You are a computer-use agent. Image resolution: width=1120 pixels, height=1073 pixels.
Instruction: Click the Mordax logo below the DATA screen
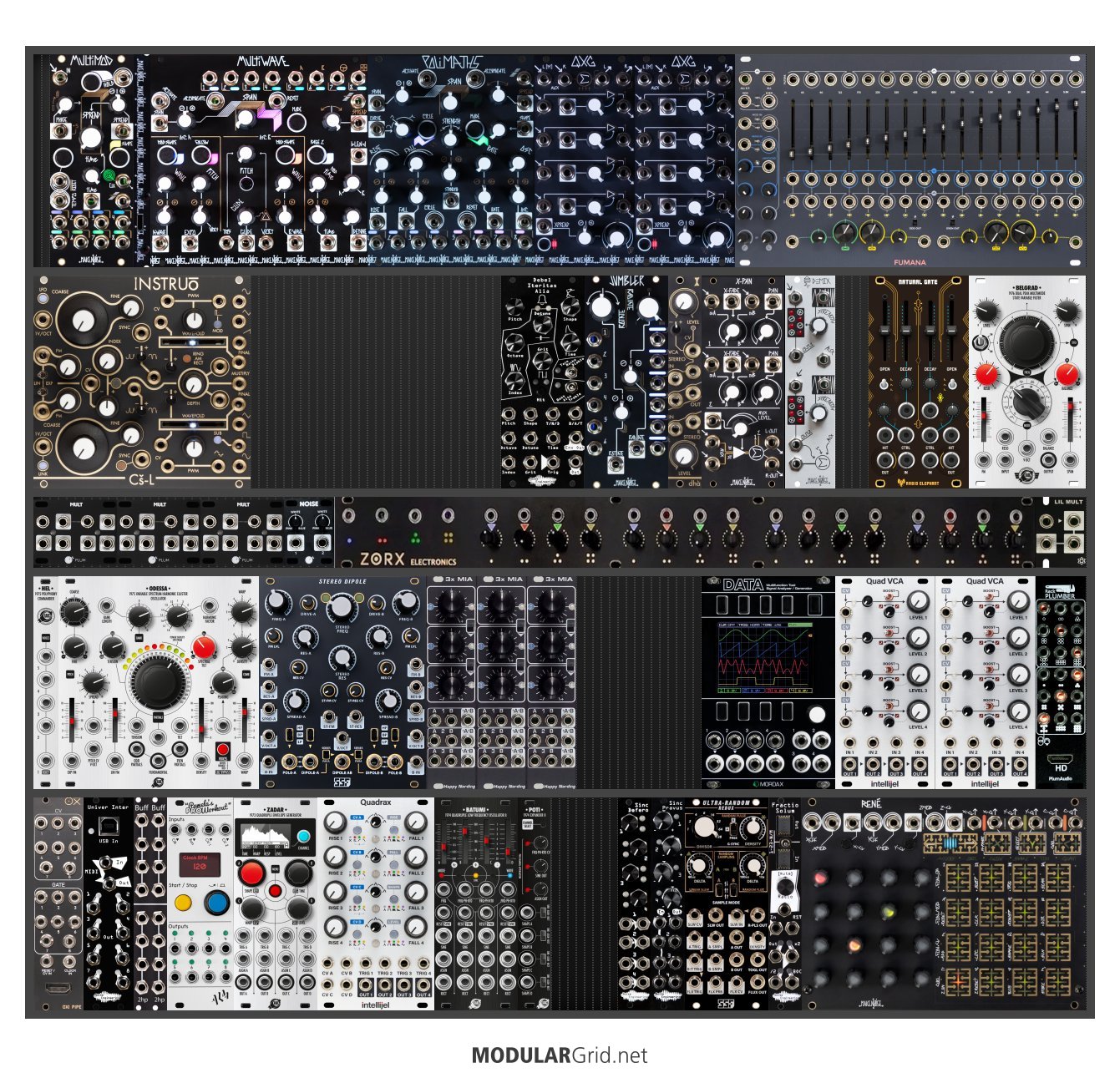click(x=768, y=784)
